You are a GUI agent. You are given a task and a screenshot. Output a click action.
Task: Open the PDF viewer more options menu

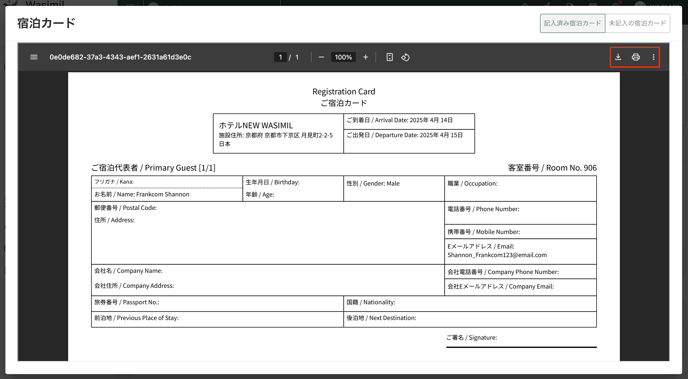pyautogui.click(x=653, y=57)
